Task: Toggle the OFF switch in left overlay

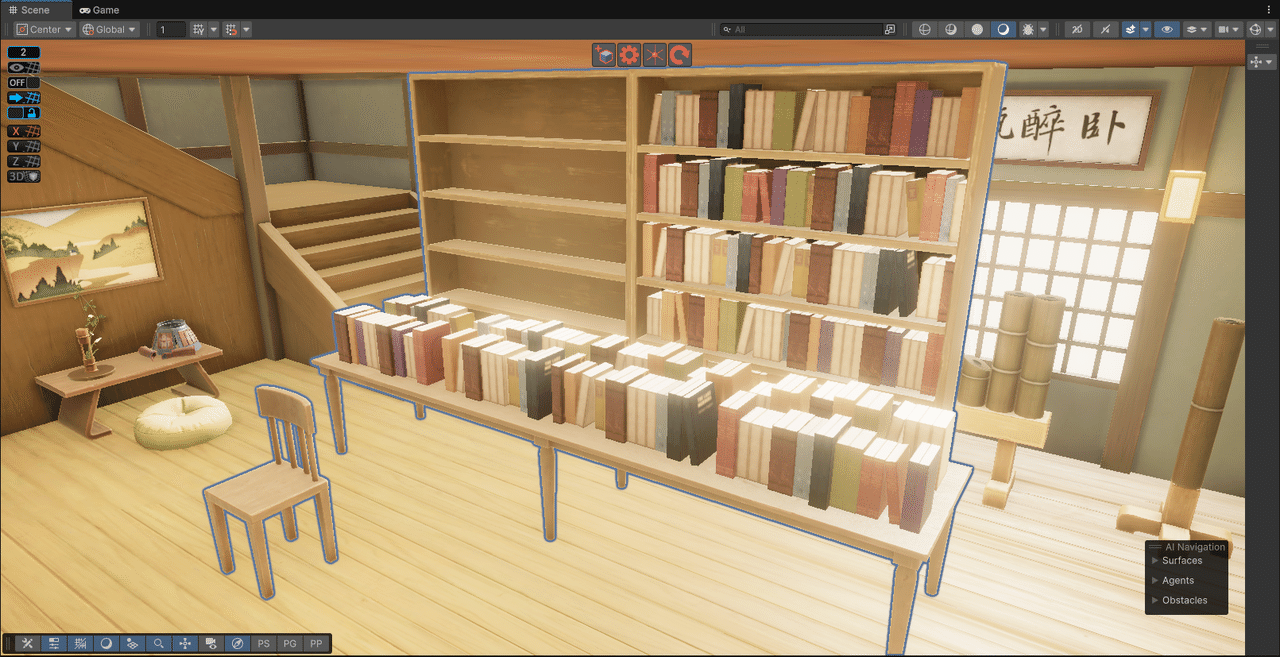Action: (x=24, y=82)
